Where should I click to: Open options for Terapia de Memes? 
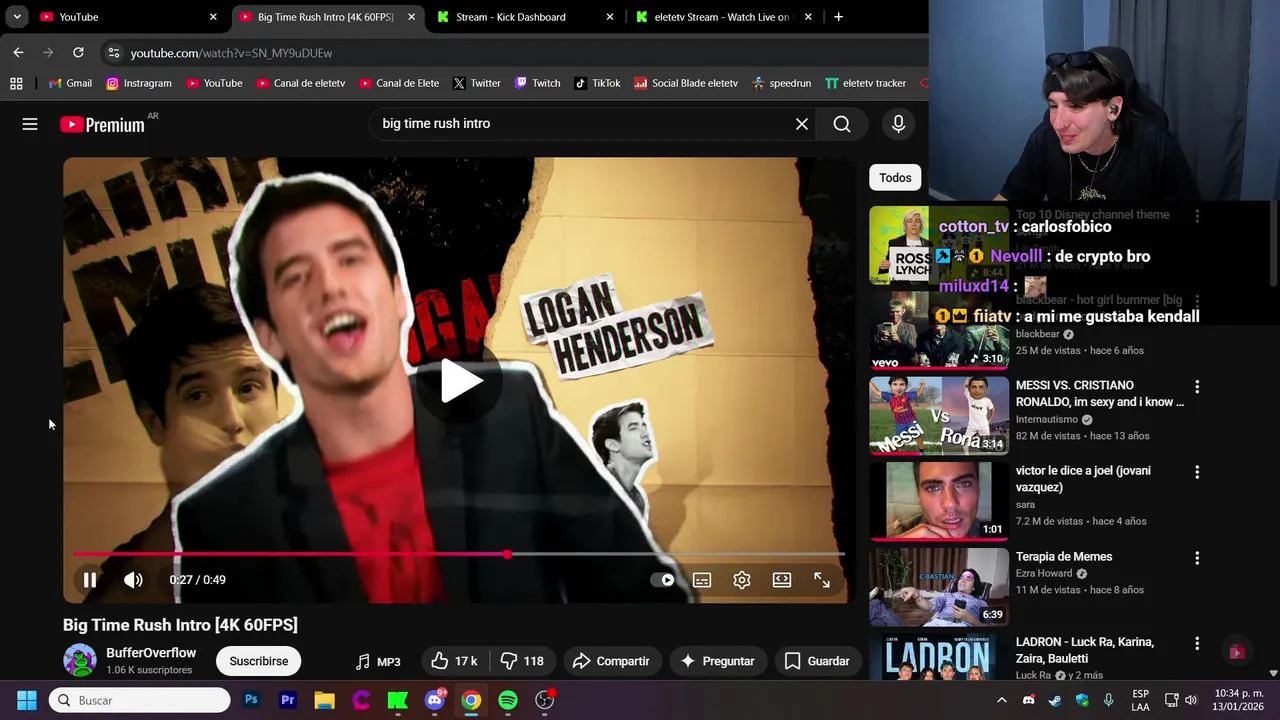click(x=1197, y=558)
